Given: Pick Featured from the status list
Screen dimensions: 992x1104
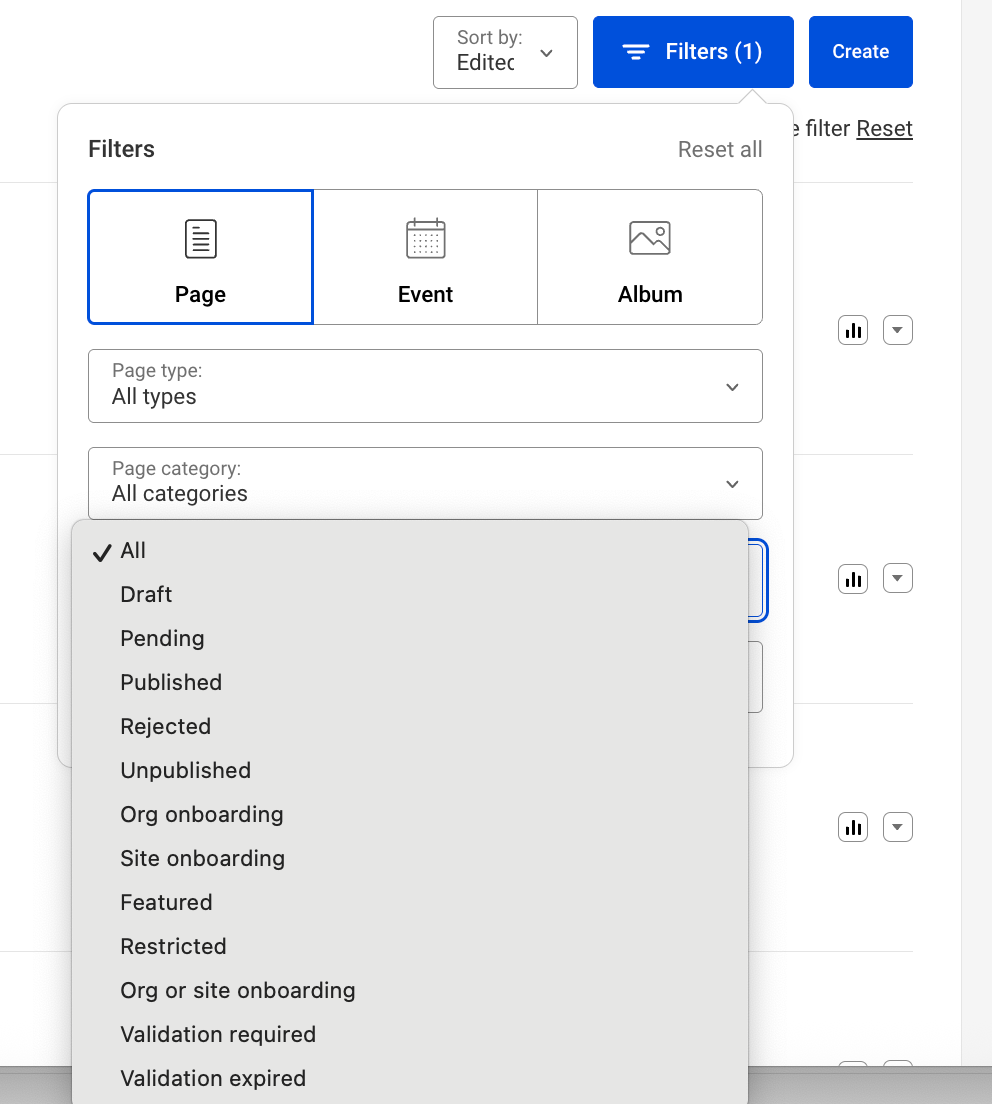Looking at the screenshot, I should 166,902.
